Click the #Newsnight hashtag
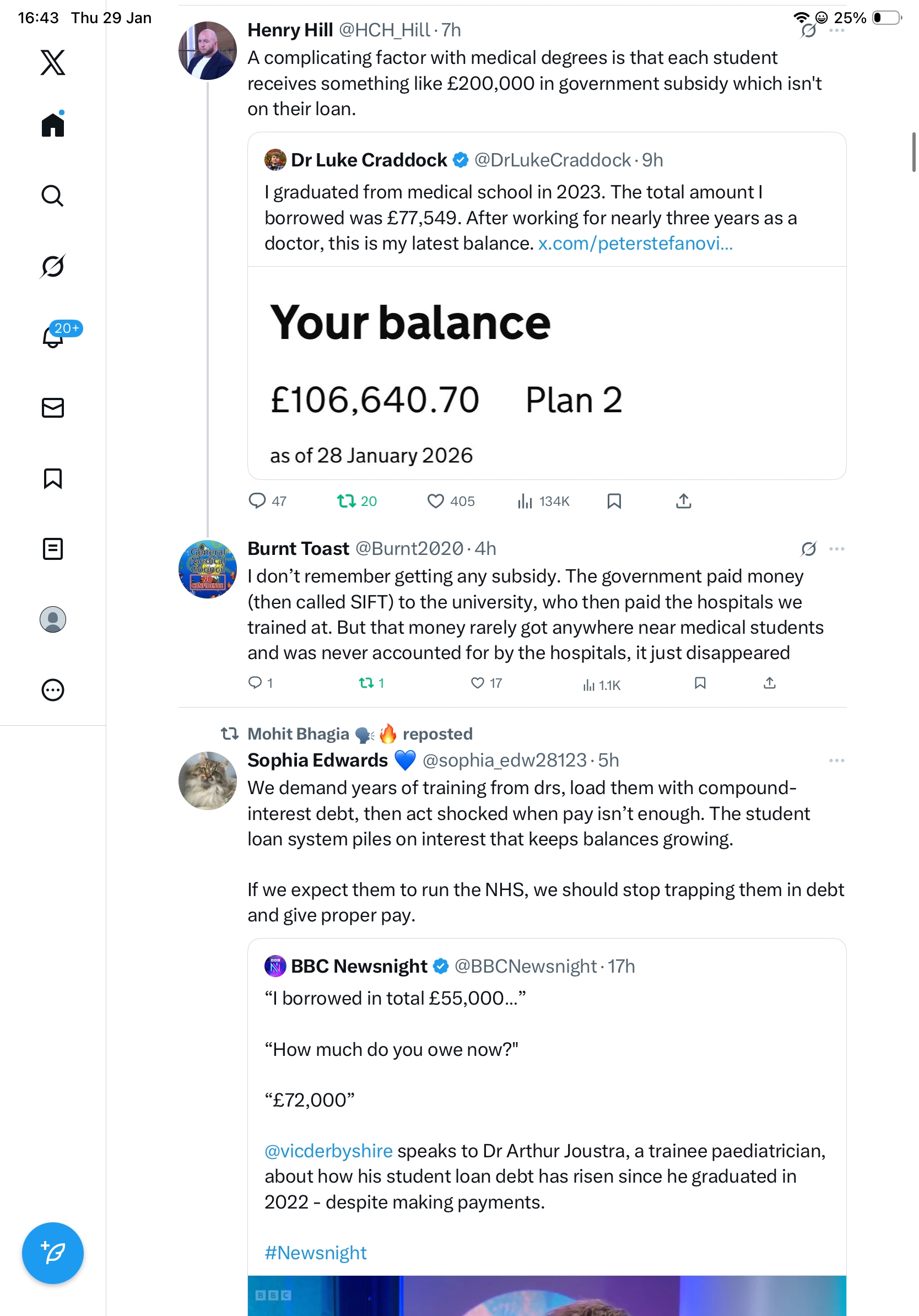The width and height of the screenshot is (919, 1316). point(315,1253)
